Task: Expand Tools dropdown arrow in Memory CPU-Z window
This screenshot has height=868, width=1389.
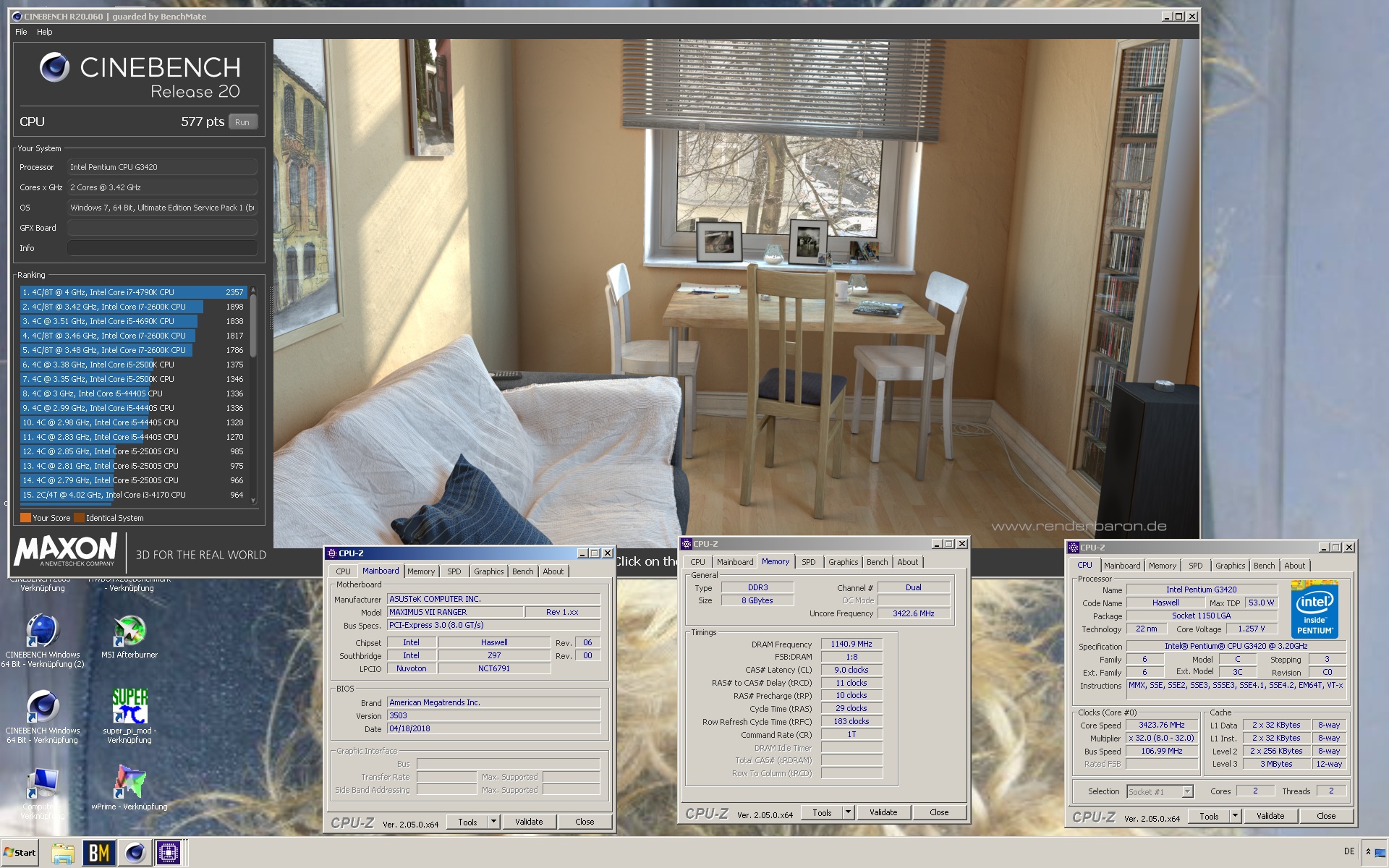Action: pos(848,812)
